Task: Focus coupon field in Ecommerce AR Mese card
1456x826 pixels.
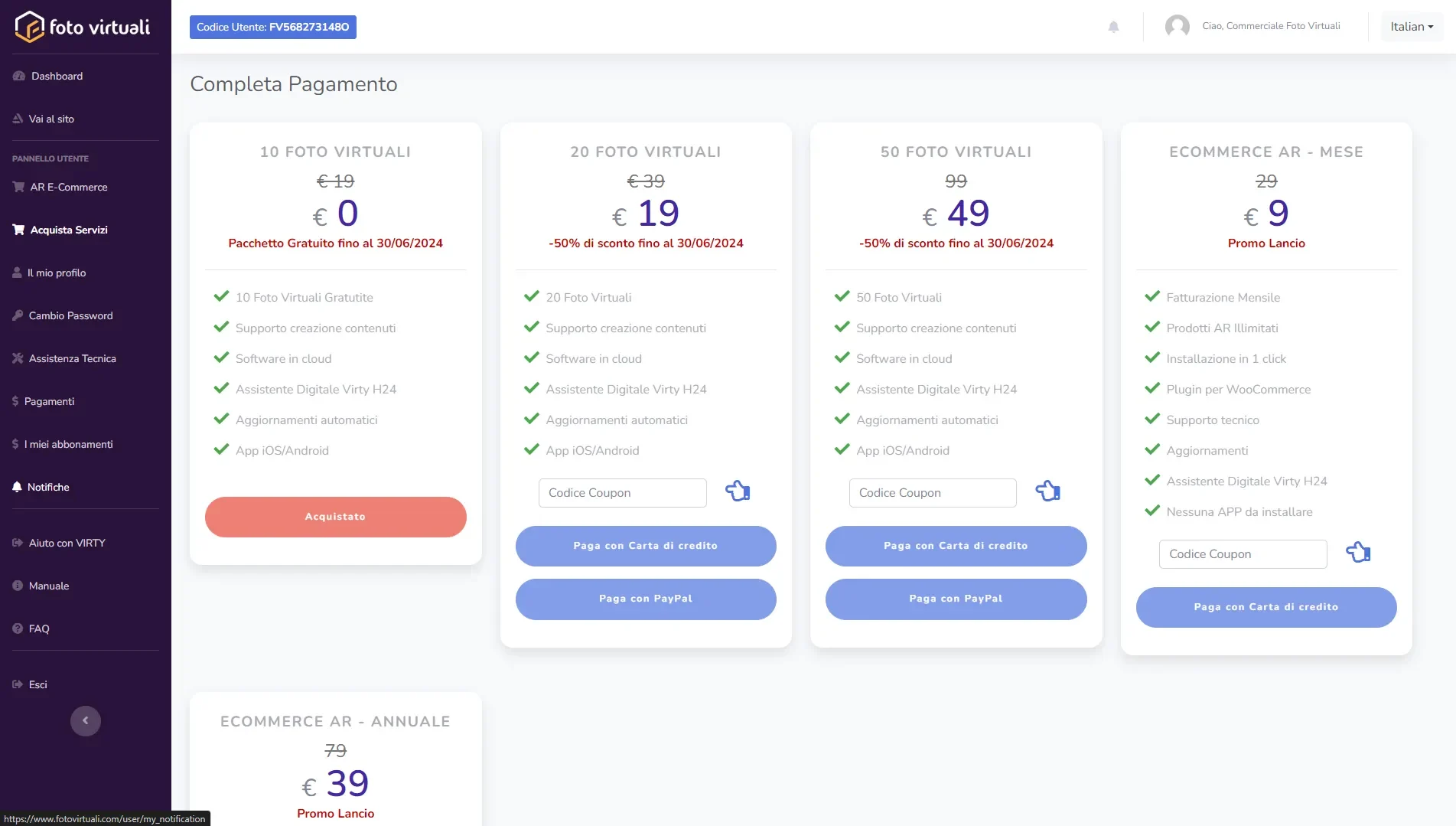Action: [x=1243, y=554]
